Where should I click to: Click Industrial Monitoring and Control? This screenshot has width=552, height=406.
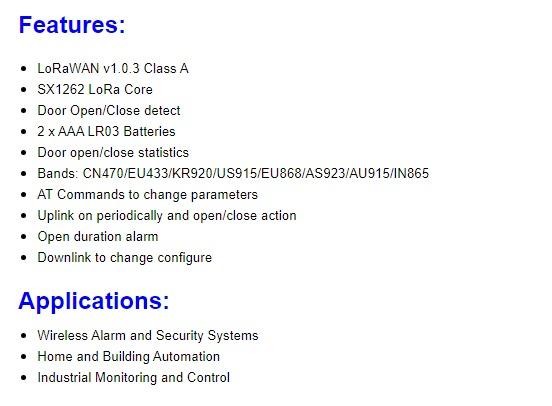(x=133, y=377)
